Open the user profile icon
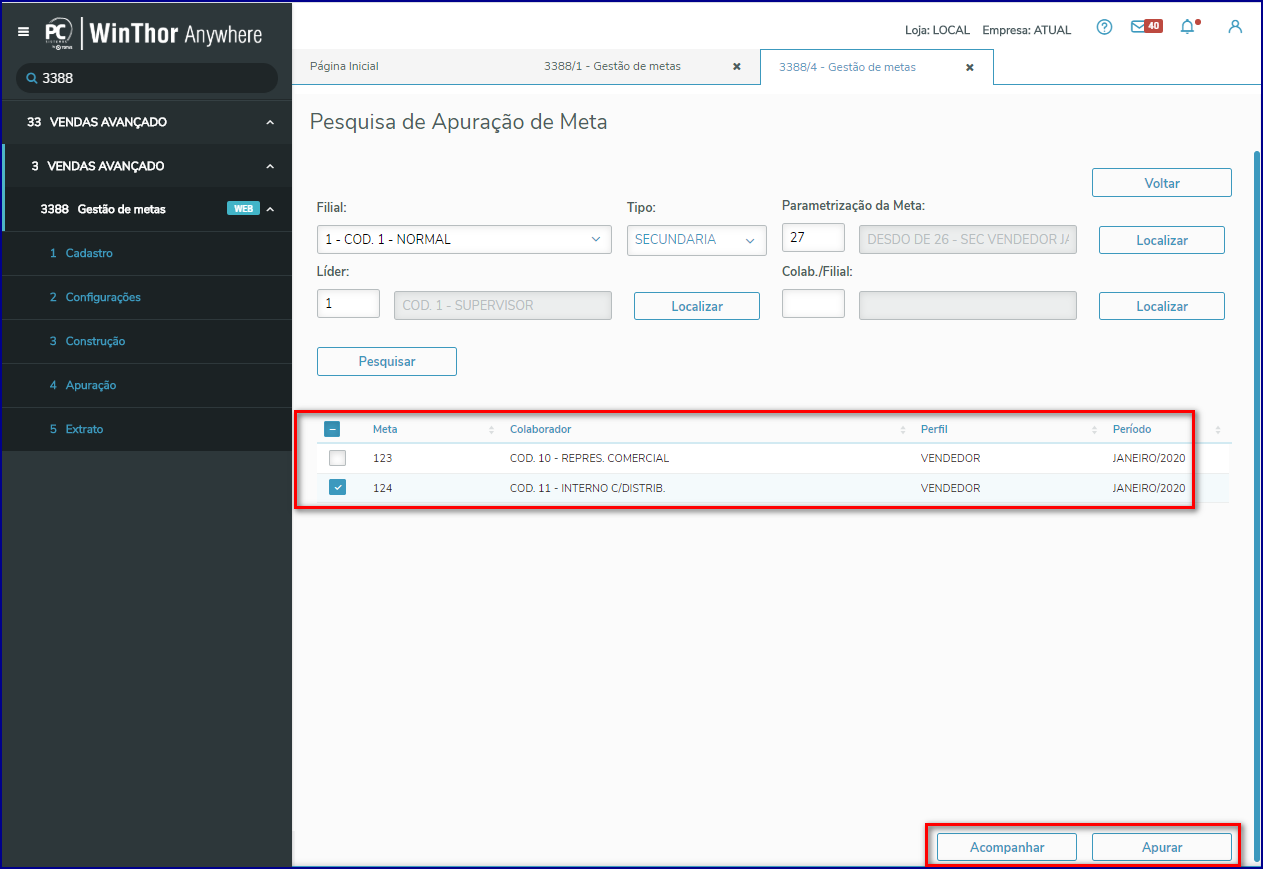1263x869 pixels. [1235, 27]
